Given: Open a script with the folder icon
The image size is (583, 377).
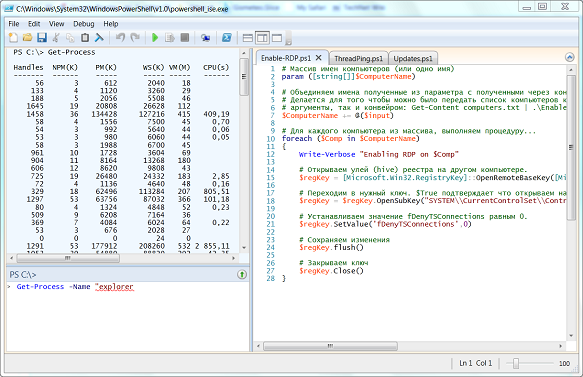Looking at the screenshot, I should [x=27, y=38].
